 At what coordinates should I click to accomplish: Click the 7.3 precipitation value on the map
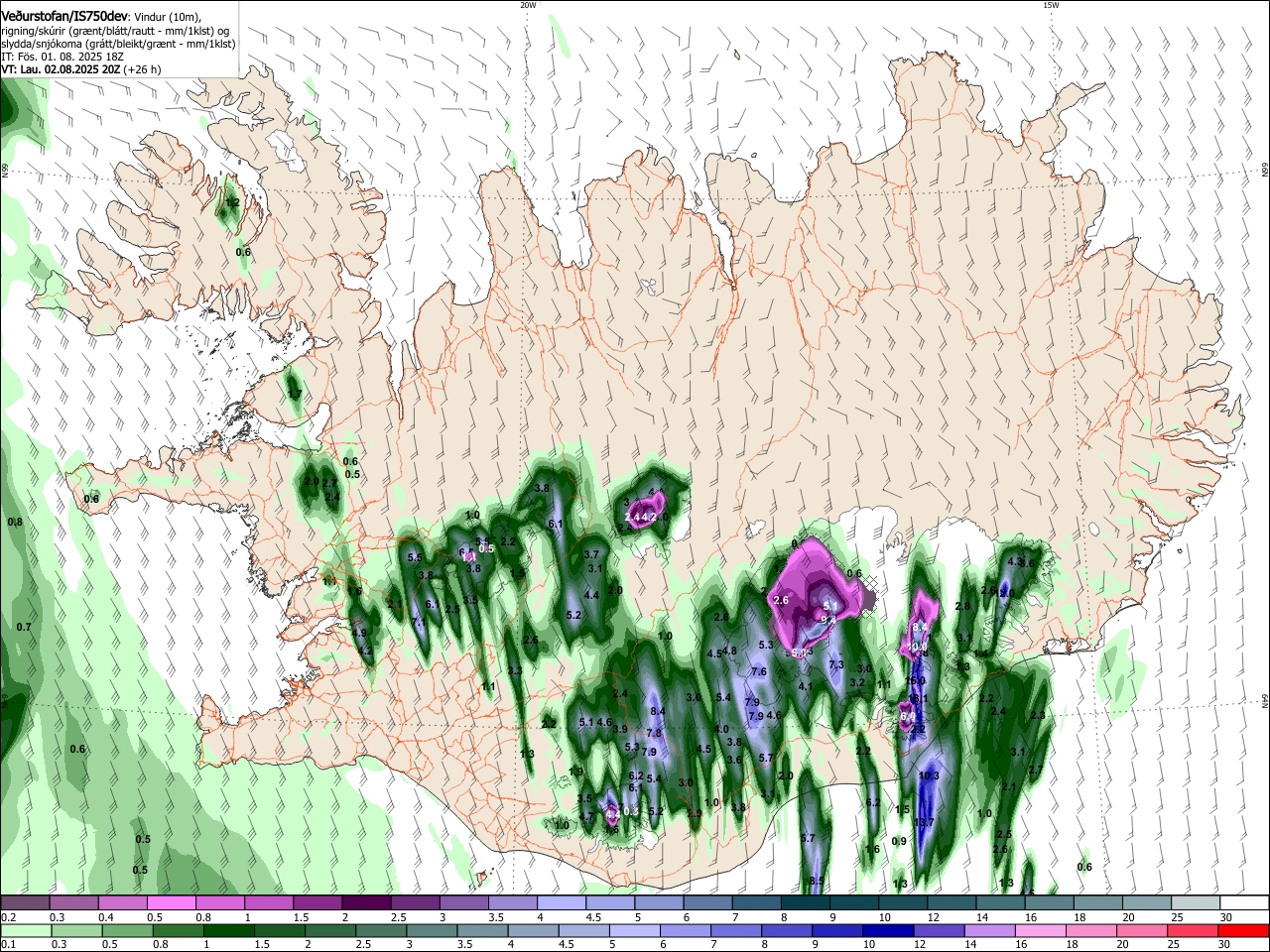coord(835,664)
